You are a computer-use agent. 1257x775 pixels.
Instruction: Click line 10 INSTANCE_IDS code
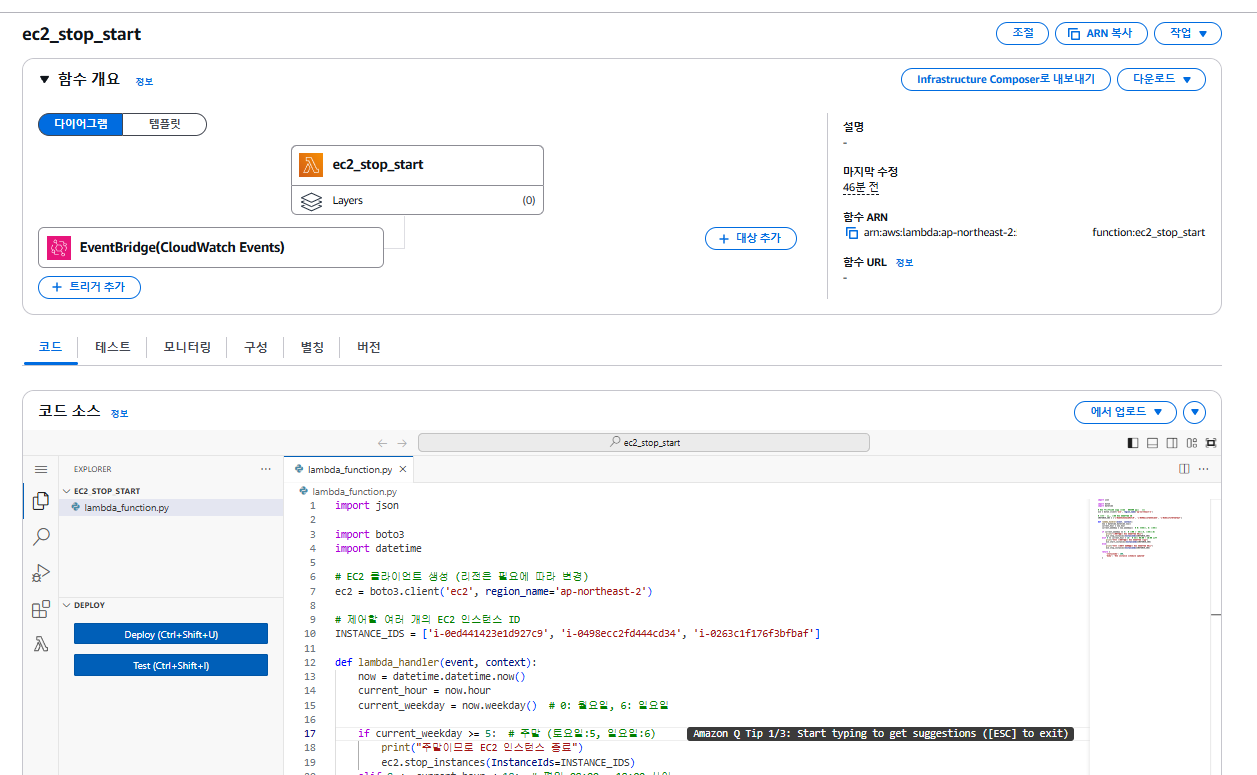point(577,633)
